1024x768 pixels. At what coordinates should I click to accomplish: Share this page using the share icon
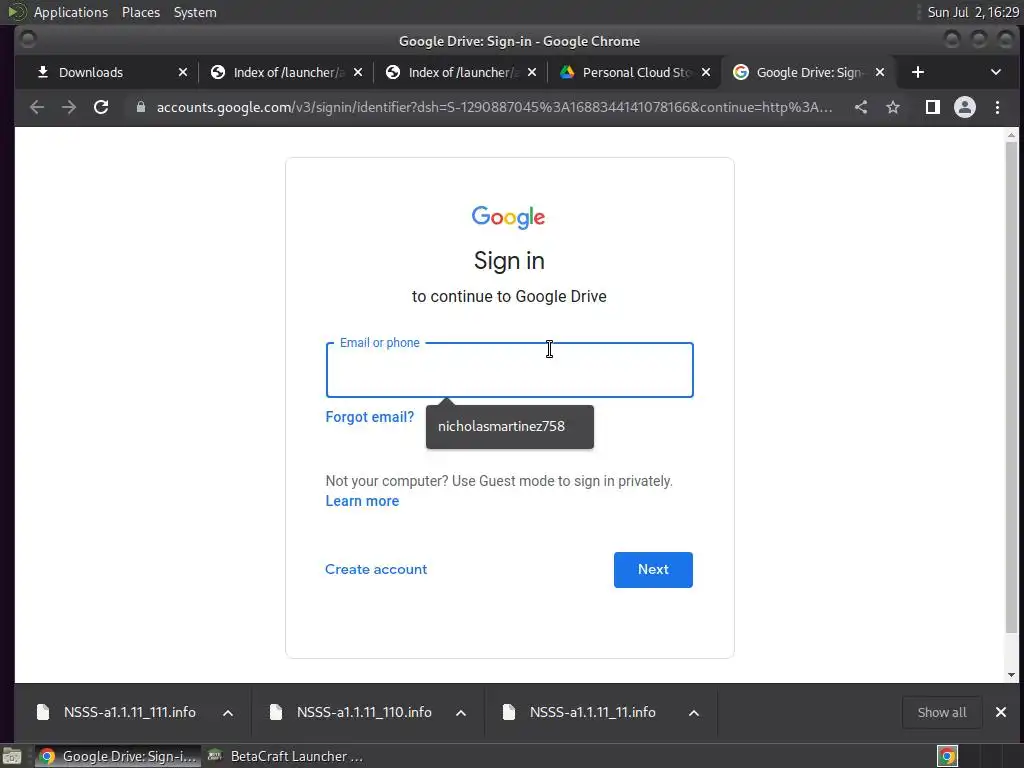click(861, 107)
